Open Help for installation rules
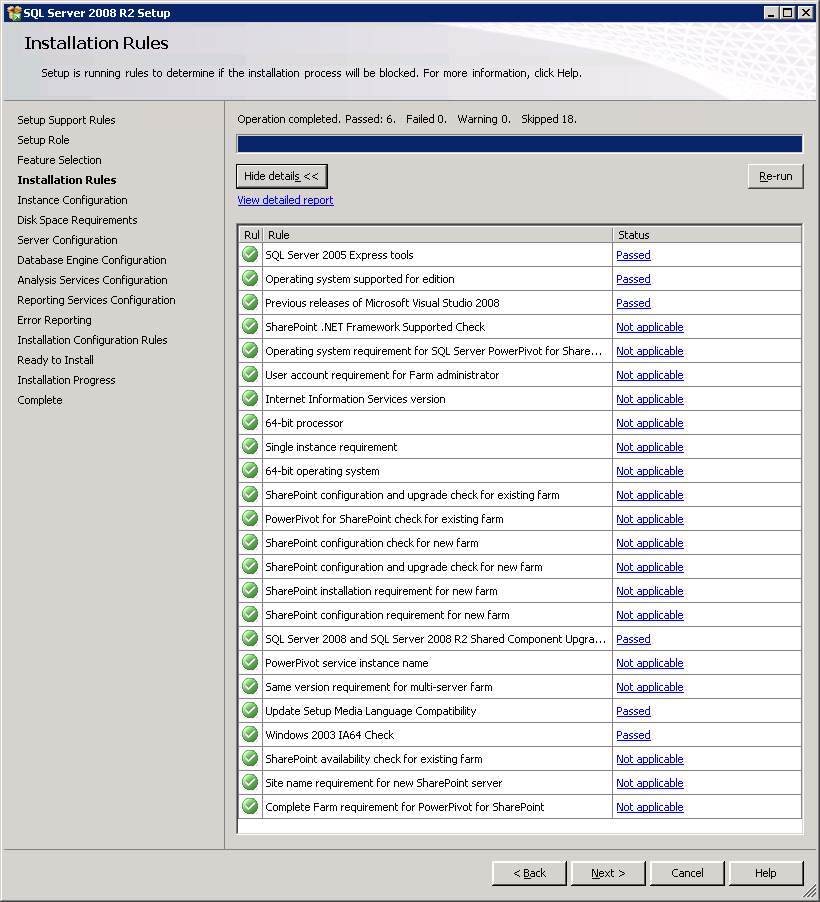 [766, 873]
